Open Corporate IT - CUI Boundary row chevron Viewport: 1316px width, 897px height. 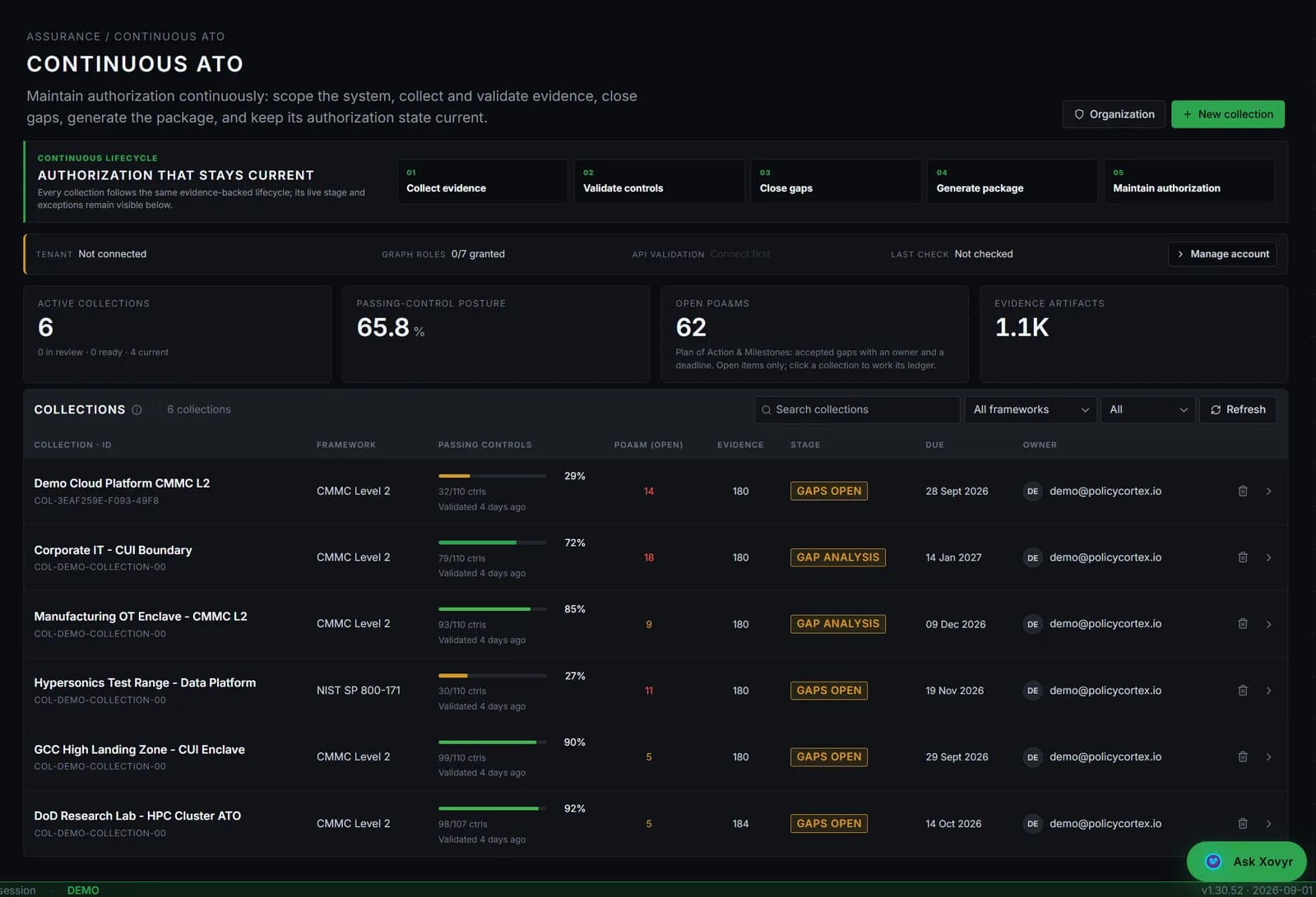pyautogui.click(x=1268, y=557)
